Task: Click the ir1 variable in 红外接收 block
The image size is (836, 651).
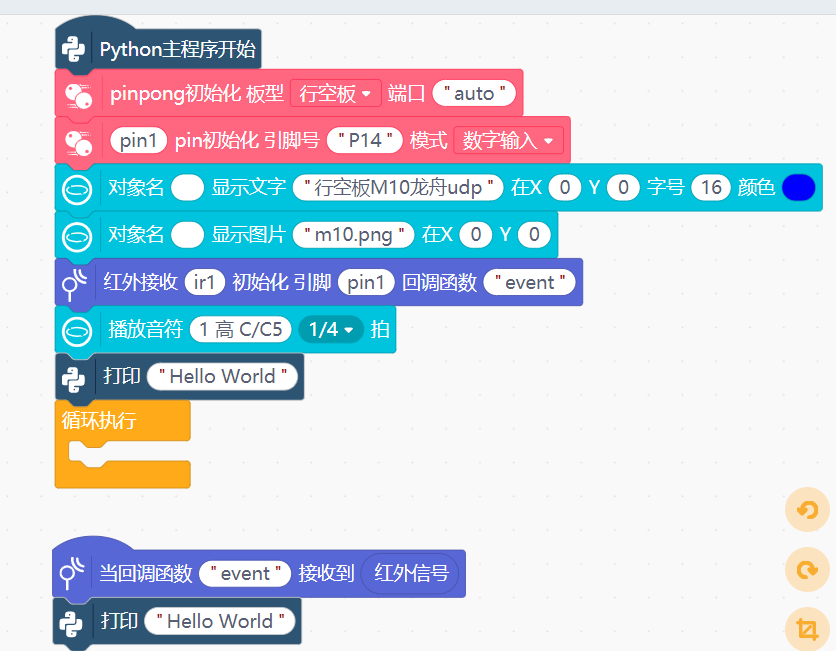Action: [204, 282]
